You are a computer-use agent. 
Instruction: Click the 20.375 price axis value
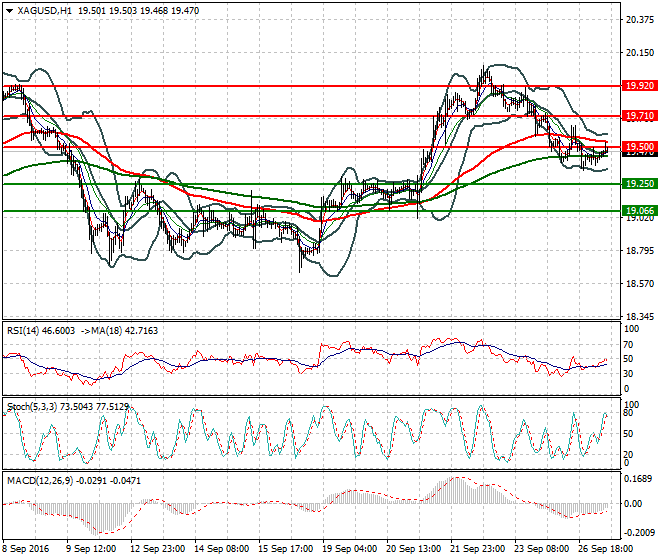click(x=640, y=19)
